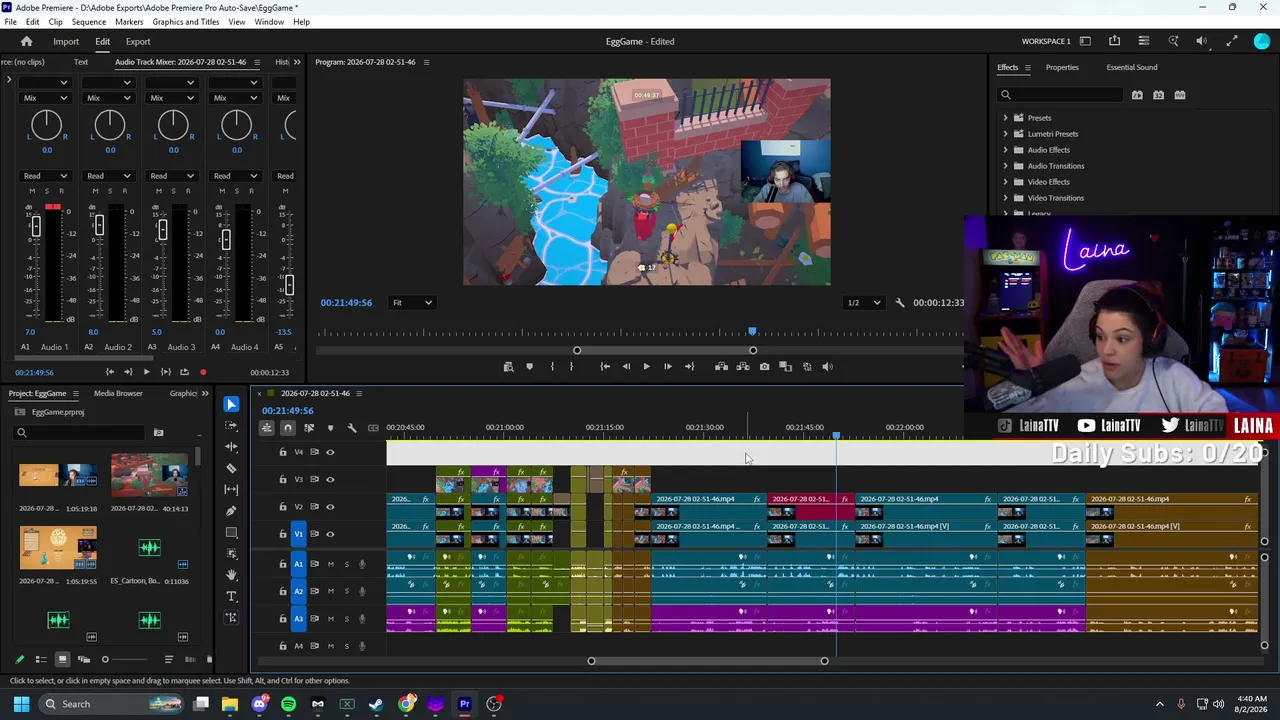Toggle Snap in timeline (magnet icon)
This screenshot has width=1280, height=720.
[x=288, y=428]
